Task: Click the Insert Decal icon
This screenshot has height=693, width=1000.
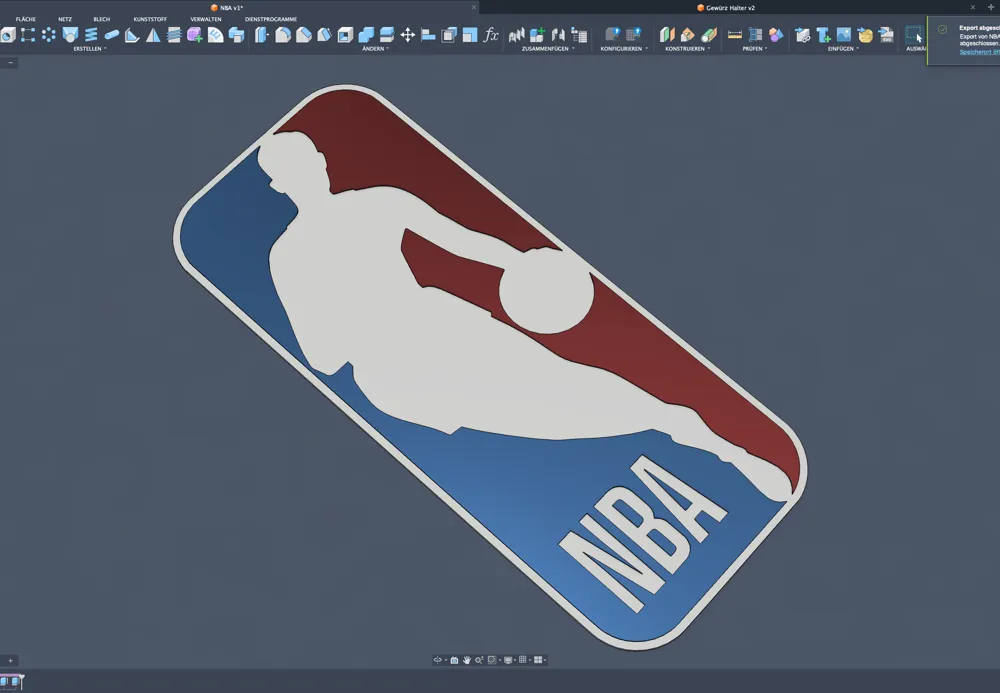Action: [x=865, y=34]
